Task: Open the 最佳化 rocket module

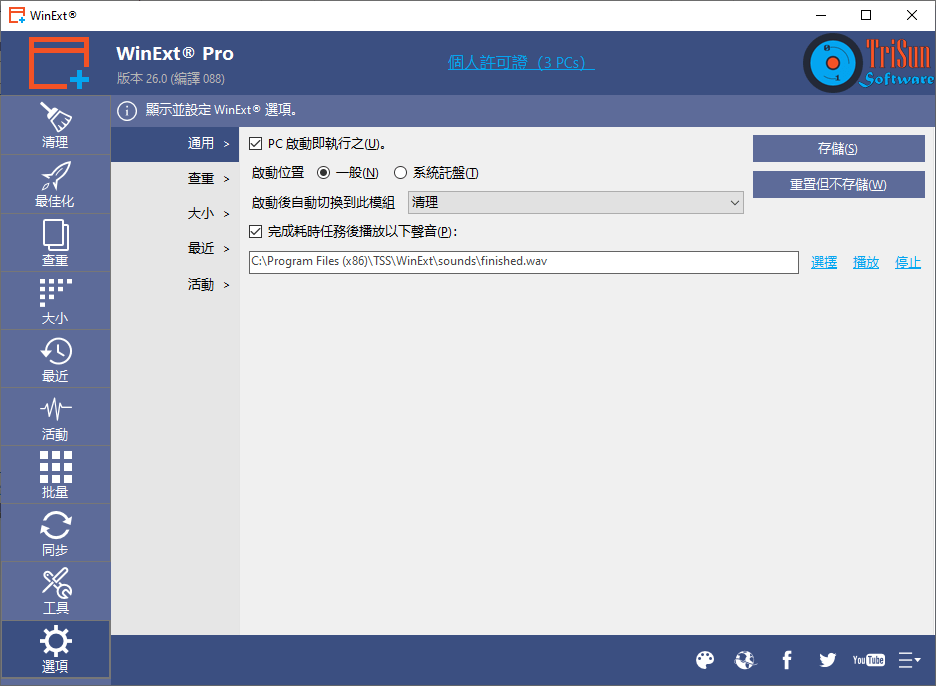Action: pos(56,184)
